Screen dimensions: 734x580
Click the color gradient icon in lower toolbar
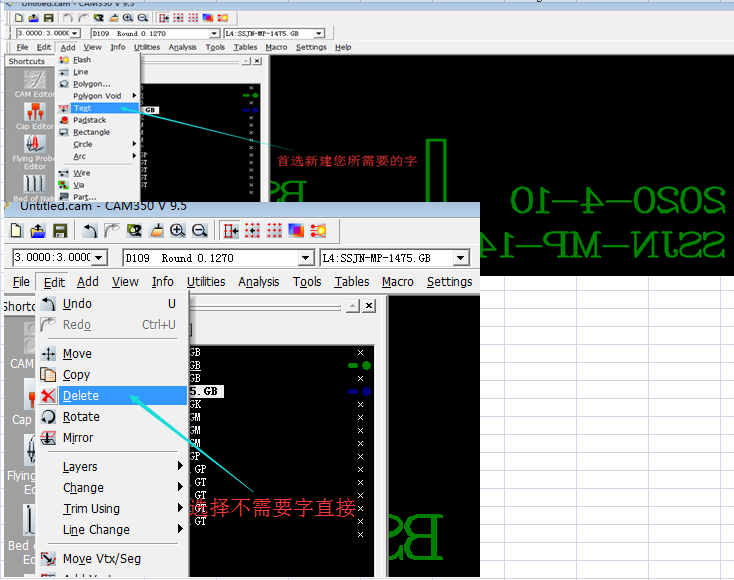click(x=296, y=231)
